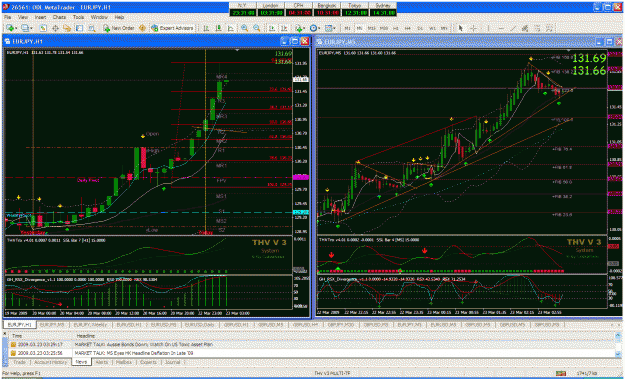Select the vertical line drawing tool
Viewport: 625px width, 379px height.
489,28
